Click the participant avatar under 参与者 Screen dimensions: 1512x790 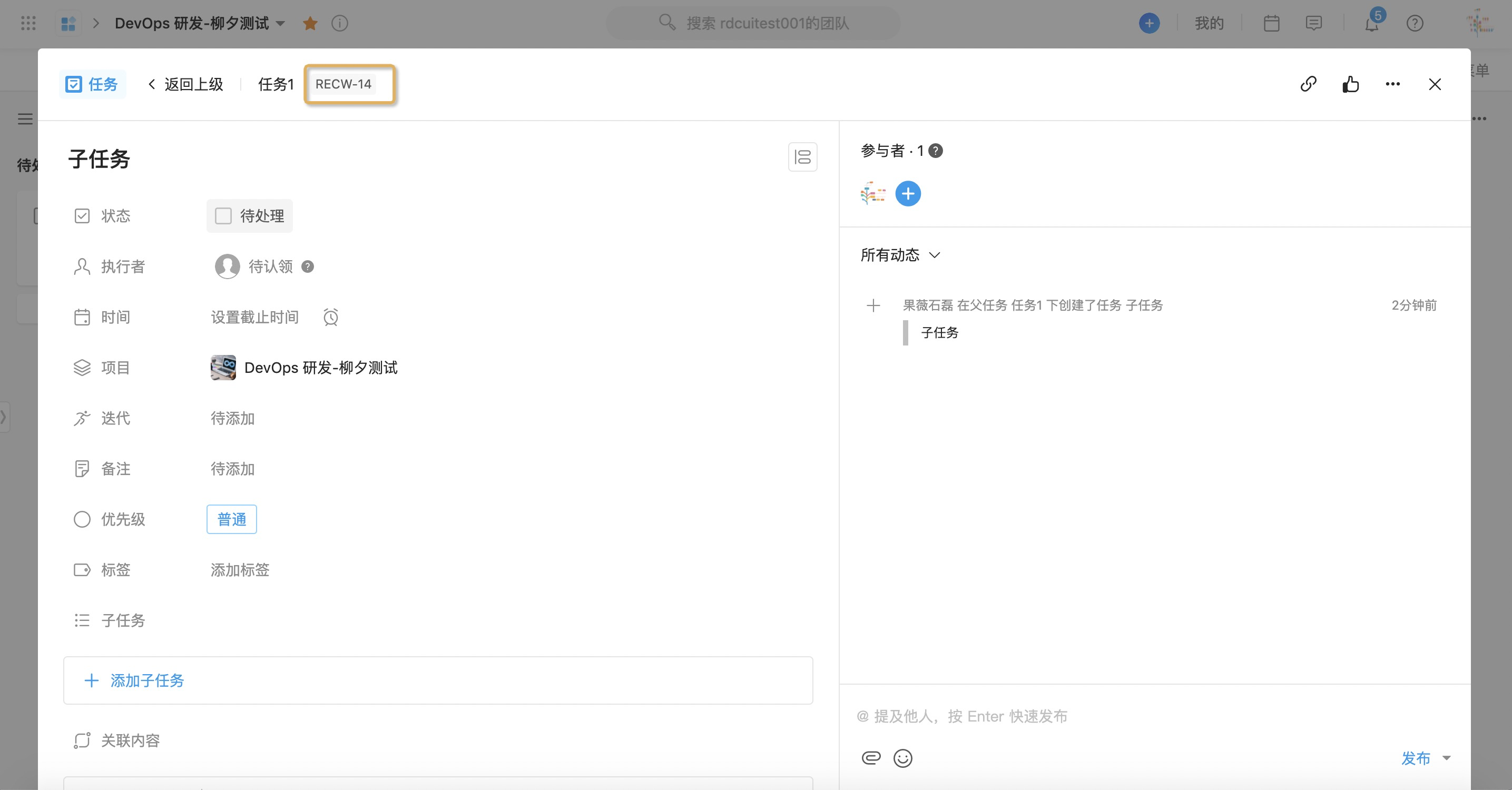tap(873, 193)
